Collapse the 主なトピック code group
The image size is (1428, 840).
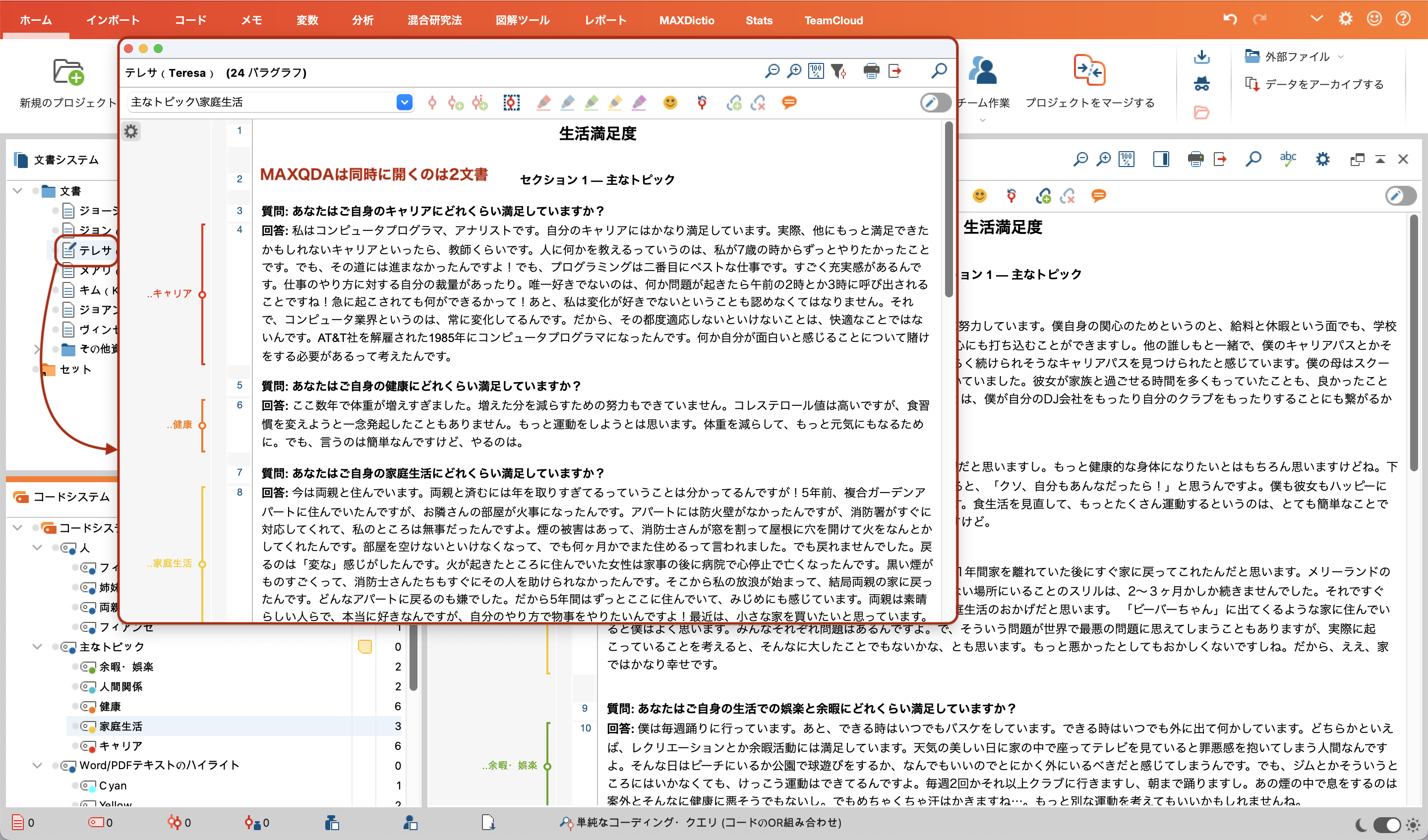37,647
